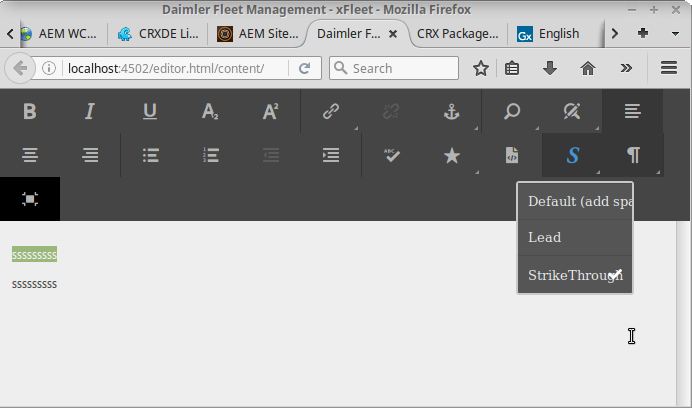Viewport: 692px width, 408px height.
Task: Open special characters star dropdown
Action: [452, 155]
